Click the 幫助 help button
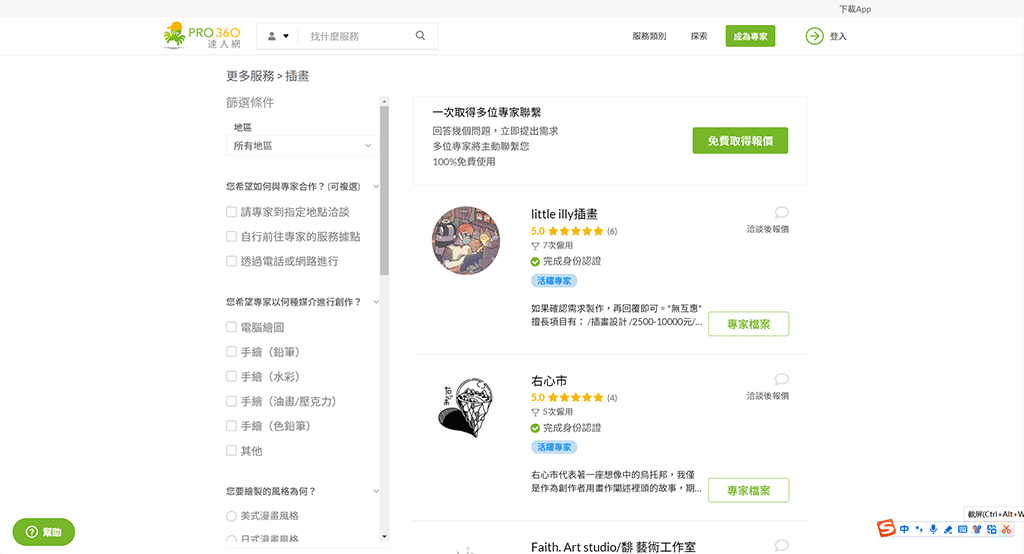The image size is (1024, 554). [x=44, y=532]
